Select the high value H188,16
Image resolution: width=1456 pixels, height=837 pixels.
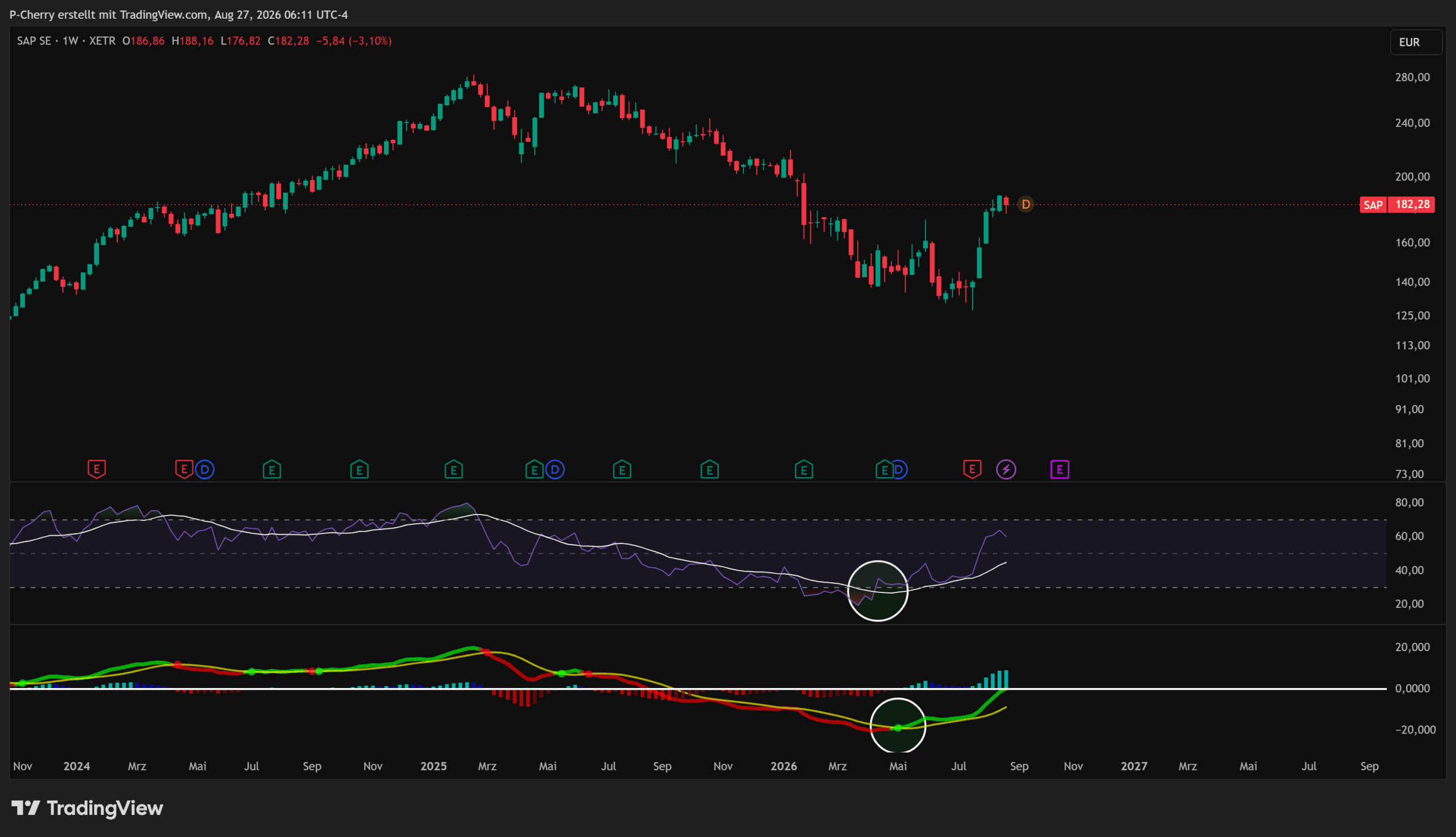pos(193,41)
